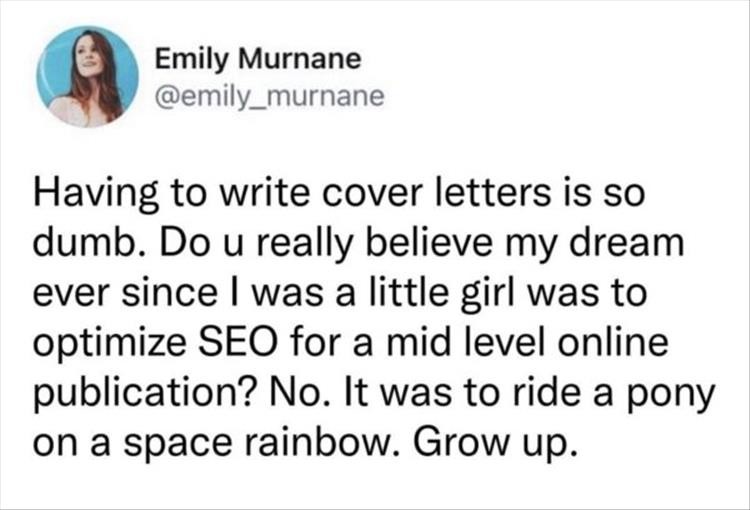Open Emily Murnane's profile picture
The width and height of the screenshot is (750, 510).
click(88, 77)
